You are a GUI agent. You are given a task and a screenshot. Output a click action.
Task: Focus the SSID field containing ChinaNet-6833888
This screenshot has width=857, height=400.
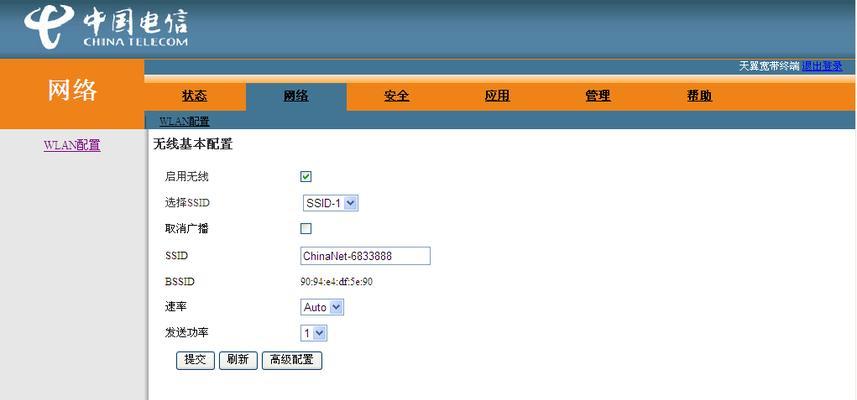click(x=365, y=256)
